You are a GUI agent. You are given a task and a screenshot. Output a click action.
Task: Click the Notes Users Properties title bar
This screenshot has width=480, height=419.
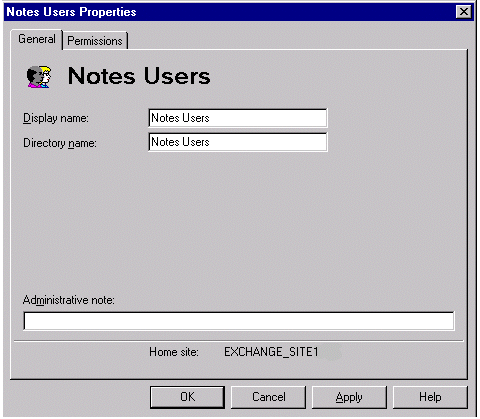tap(230, 12)
